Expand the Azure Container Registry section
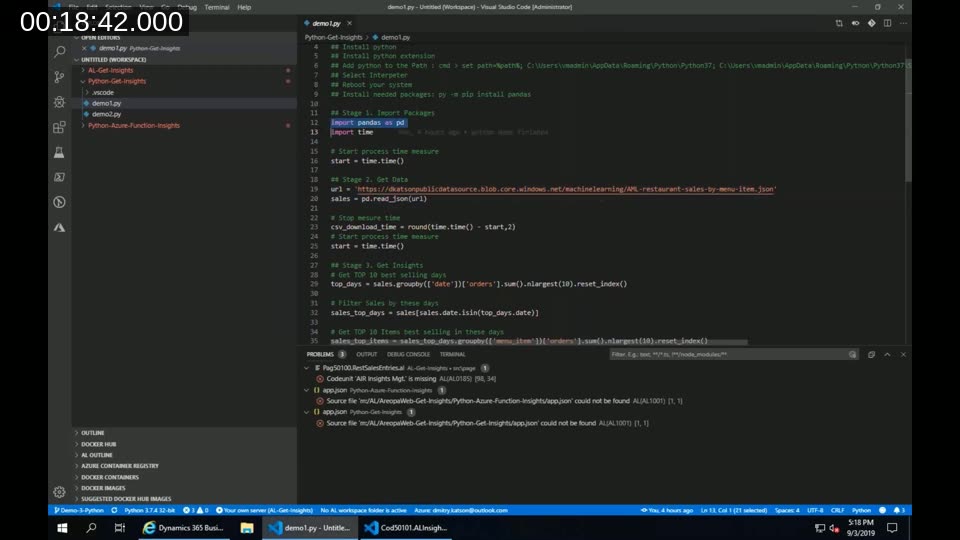Screen dimensions: 960x540 click(119, 466)
